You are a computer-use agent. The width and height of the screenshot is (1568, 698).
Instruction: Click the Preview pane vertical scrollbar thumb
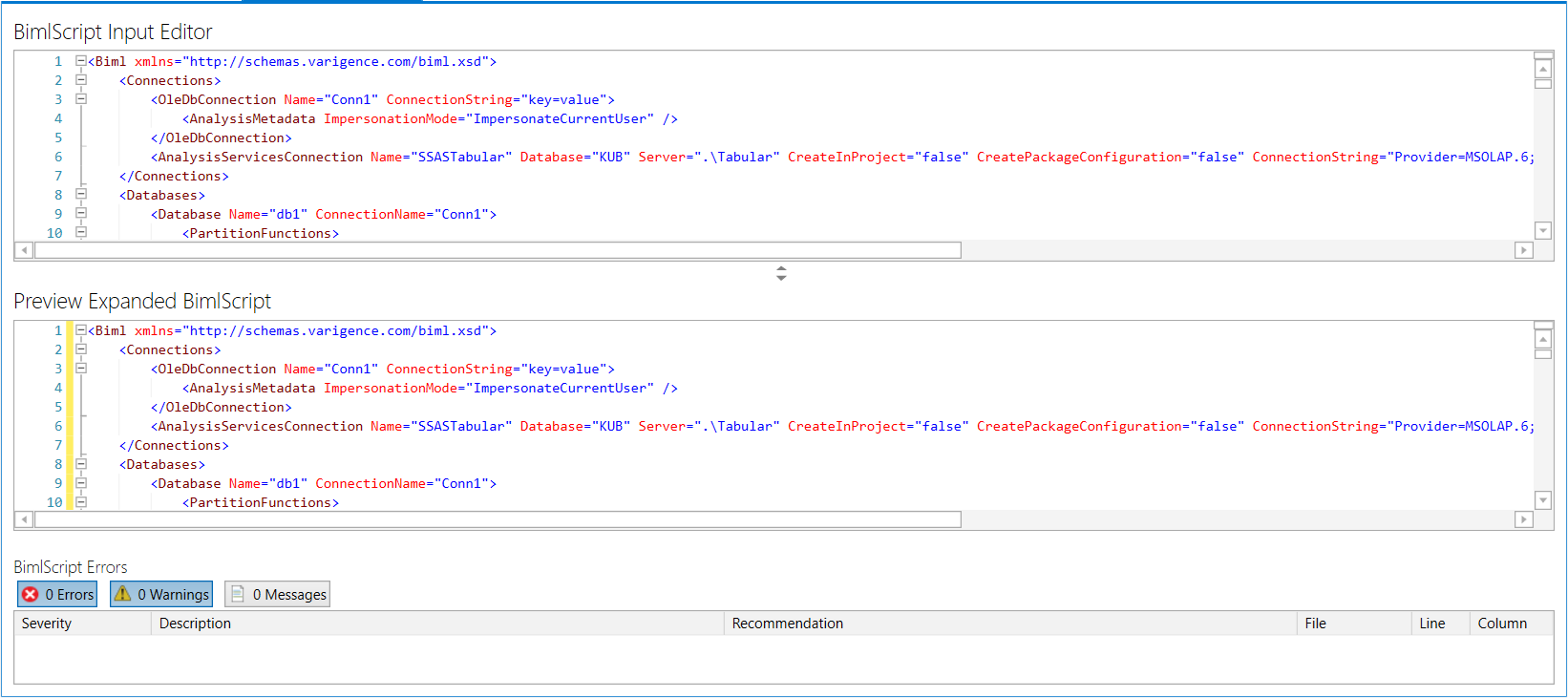point(1543,353)
